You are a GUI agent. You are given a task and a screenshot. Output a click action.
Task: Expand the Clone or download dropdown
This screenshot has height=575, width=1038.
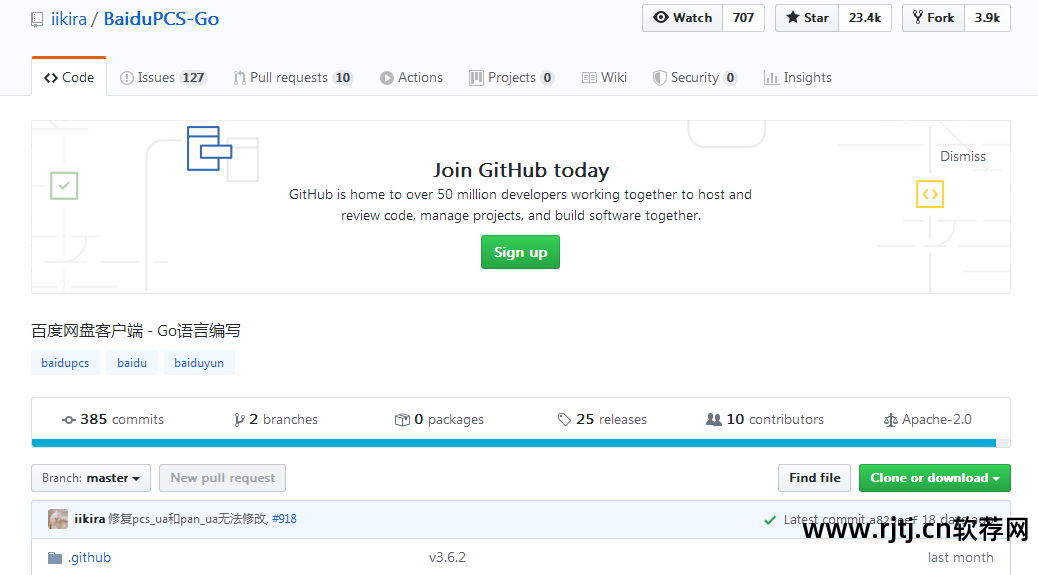(x=935, y=478)
